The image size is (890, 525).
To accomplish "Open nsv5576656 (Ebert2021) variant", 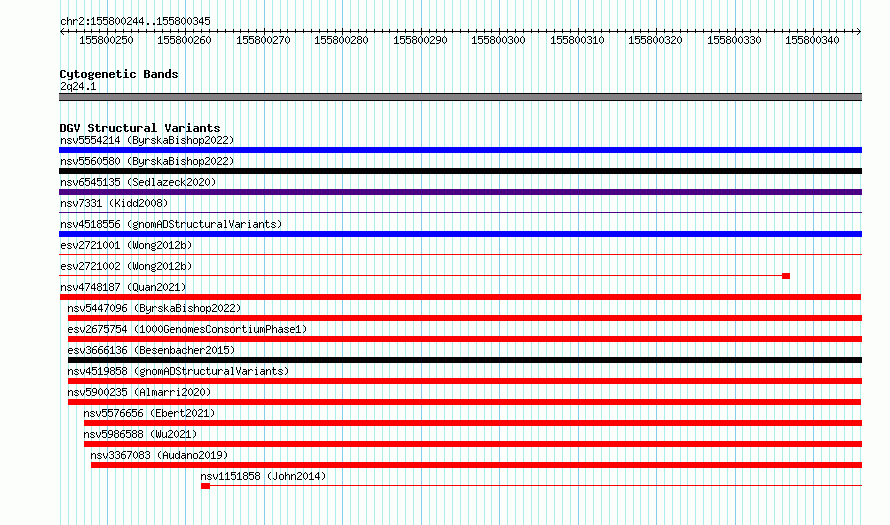I will click(x=149, y=413).
